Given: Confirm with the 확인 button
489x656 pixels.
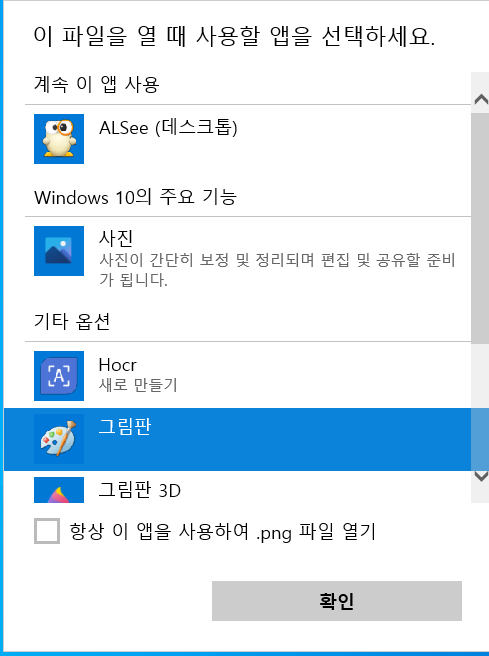Looking at the screenshot, I should pyautogui.click(x=337, y=601).
